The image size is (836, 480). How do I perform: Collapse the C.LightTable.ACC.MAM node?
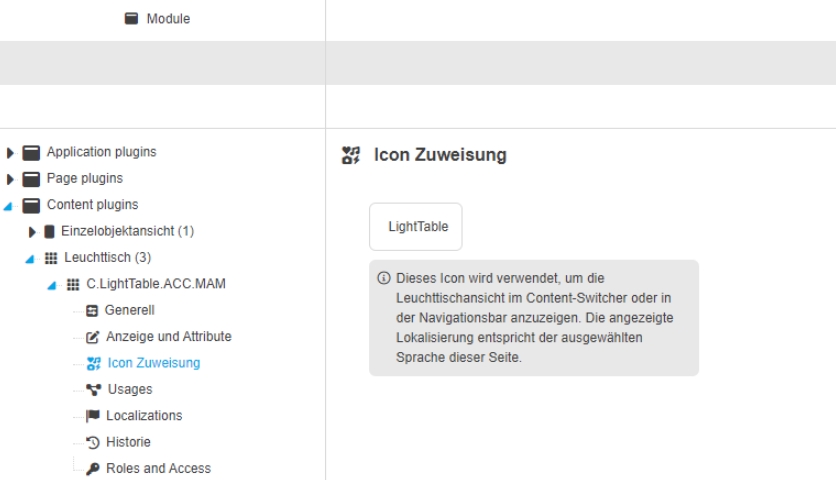tap(51, 285)
